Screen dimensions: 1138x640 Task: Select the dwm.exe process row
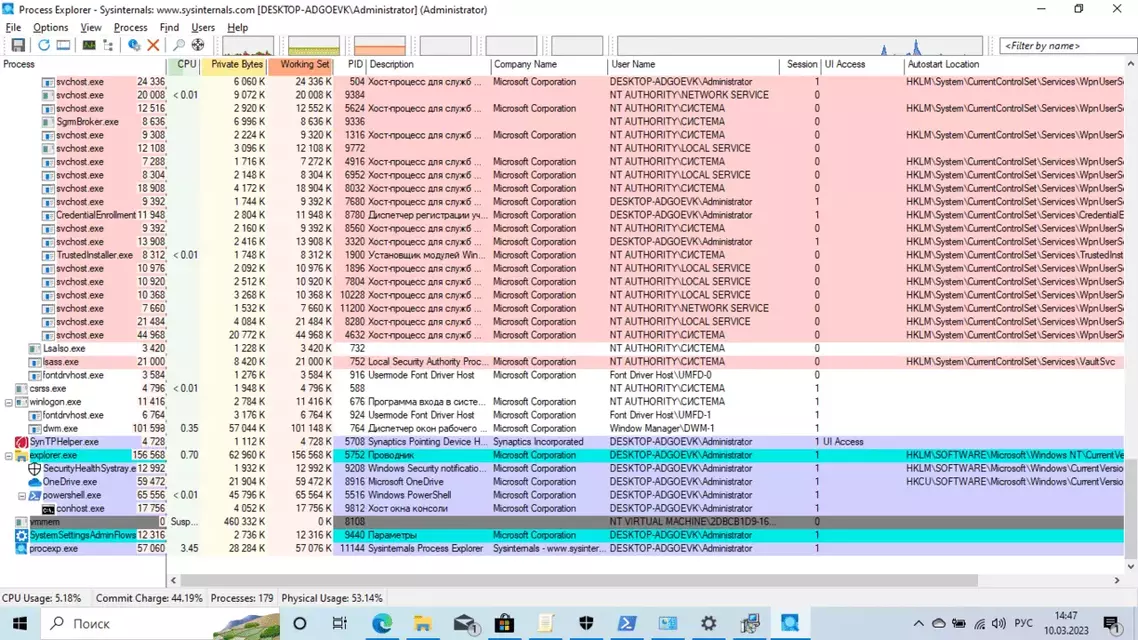(x=562, y=429)
